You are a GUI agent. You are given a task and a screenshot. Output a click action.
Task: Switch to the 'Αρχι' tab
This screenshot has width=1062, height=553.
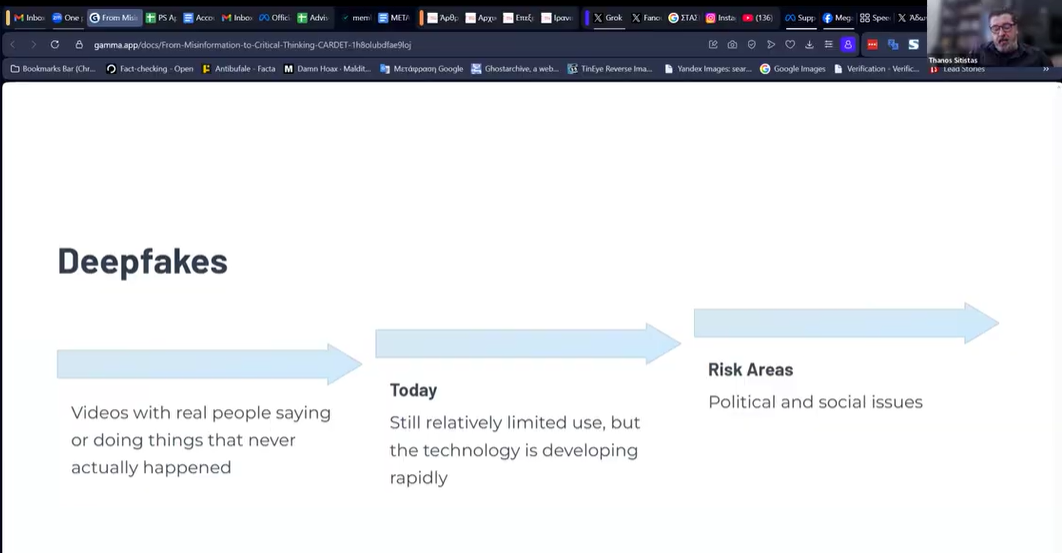pyautogui.click(x=480, y=18)
